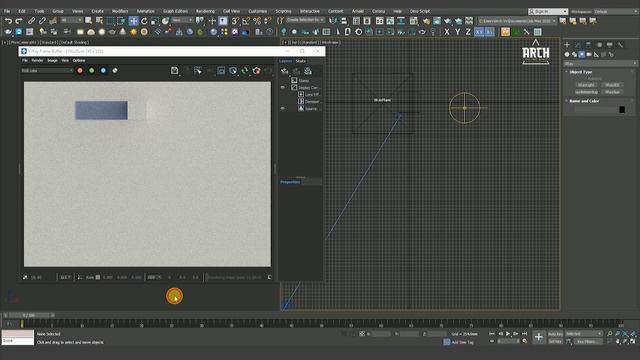Open the selection filter dropdown
The width and height of the screenshot is (640, 360).
click(71, 20)
